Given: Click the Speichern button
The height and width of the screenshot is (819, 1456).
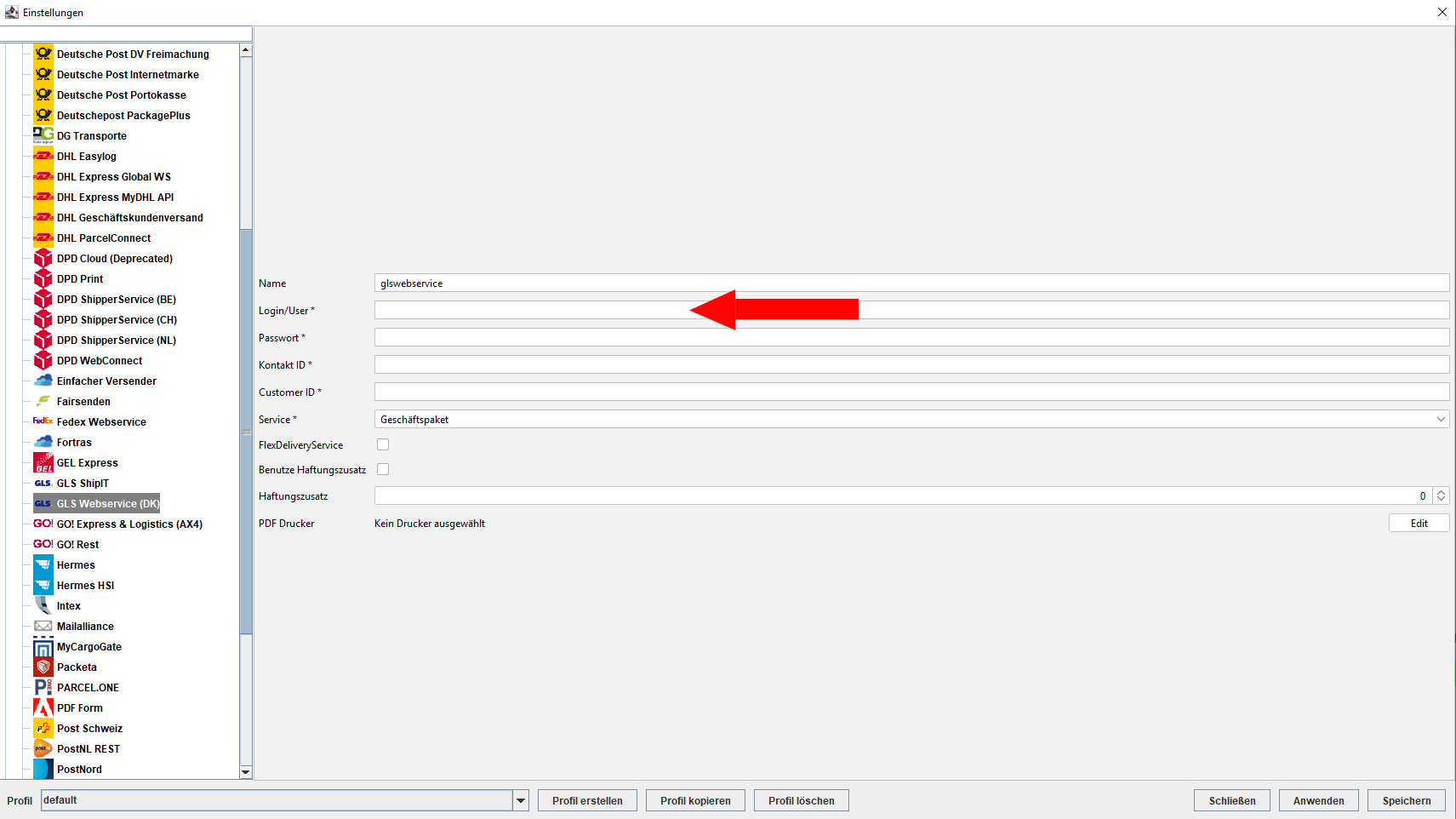Looking at the screenshot, I should [1407, 800].
